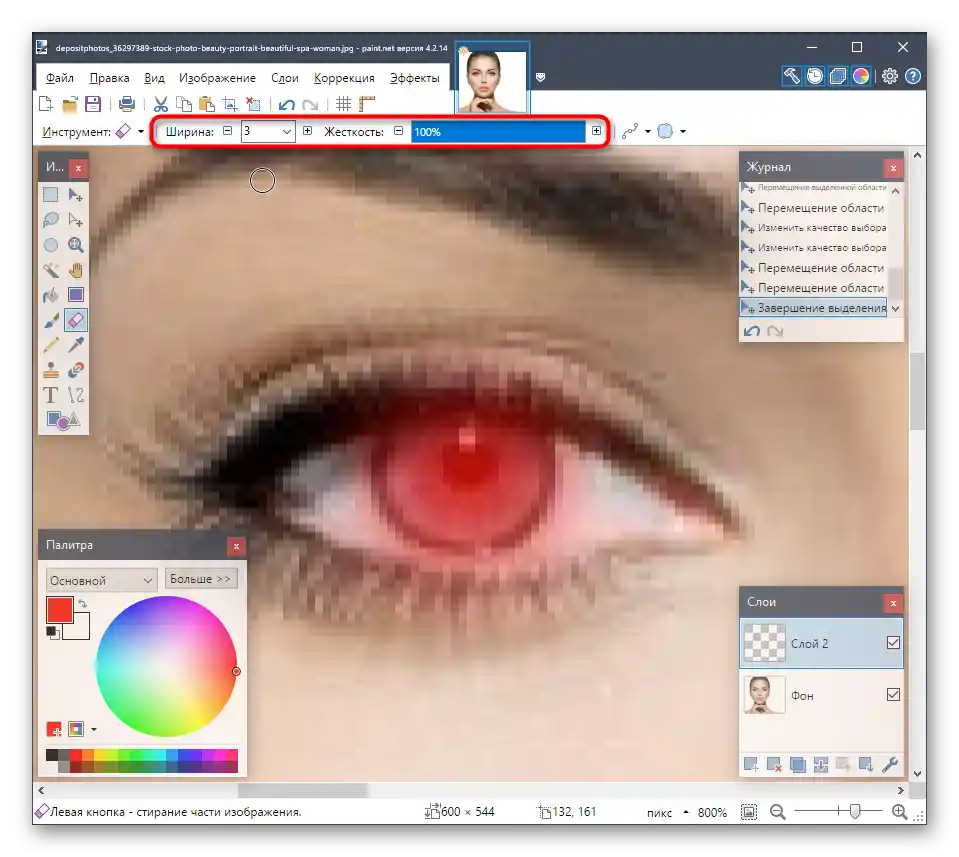Click the primary red color swatch
The height and width of the screenshot is (857, 959).
tap(59, 609)
